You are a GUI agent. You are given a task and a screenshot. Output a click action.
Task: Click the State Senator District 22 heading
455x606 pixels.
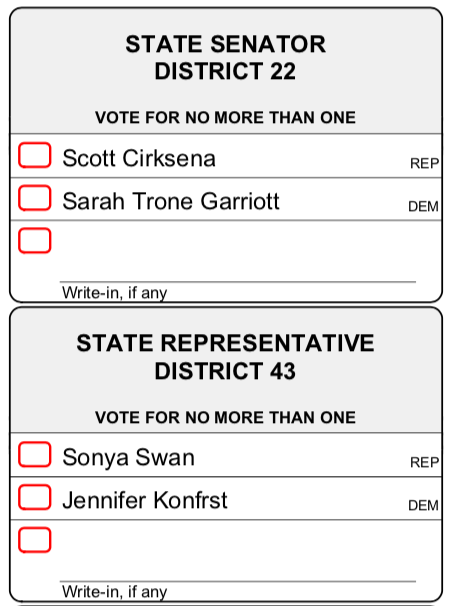tap(226, 57)
